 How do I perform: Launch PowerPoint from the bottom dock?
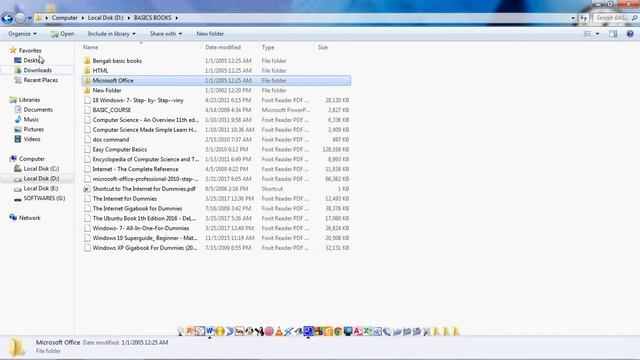point(190,331)
